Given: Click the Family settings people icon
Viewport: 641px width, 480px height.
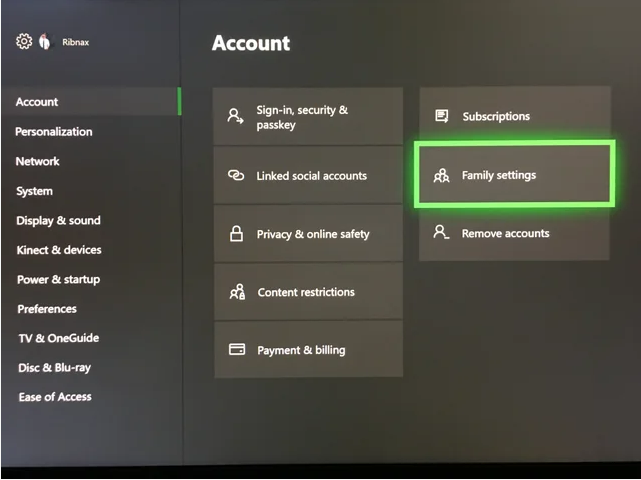Looking at the screenshot, I should point(442,175).
